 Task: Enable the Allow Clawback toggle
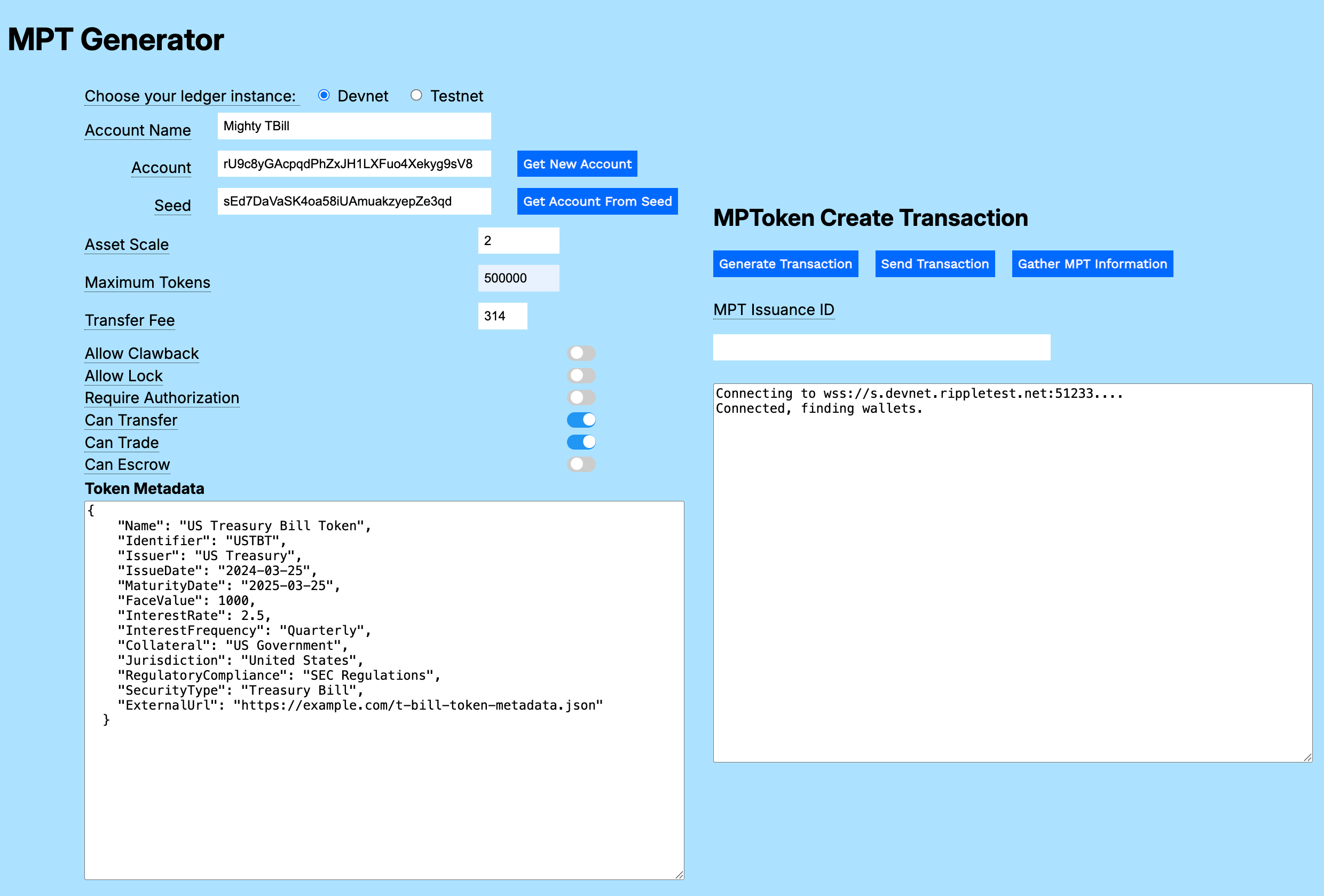[x=580, y=353]
